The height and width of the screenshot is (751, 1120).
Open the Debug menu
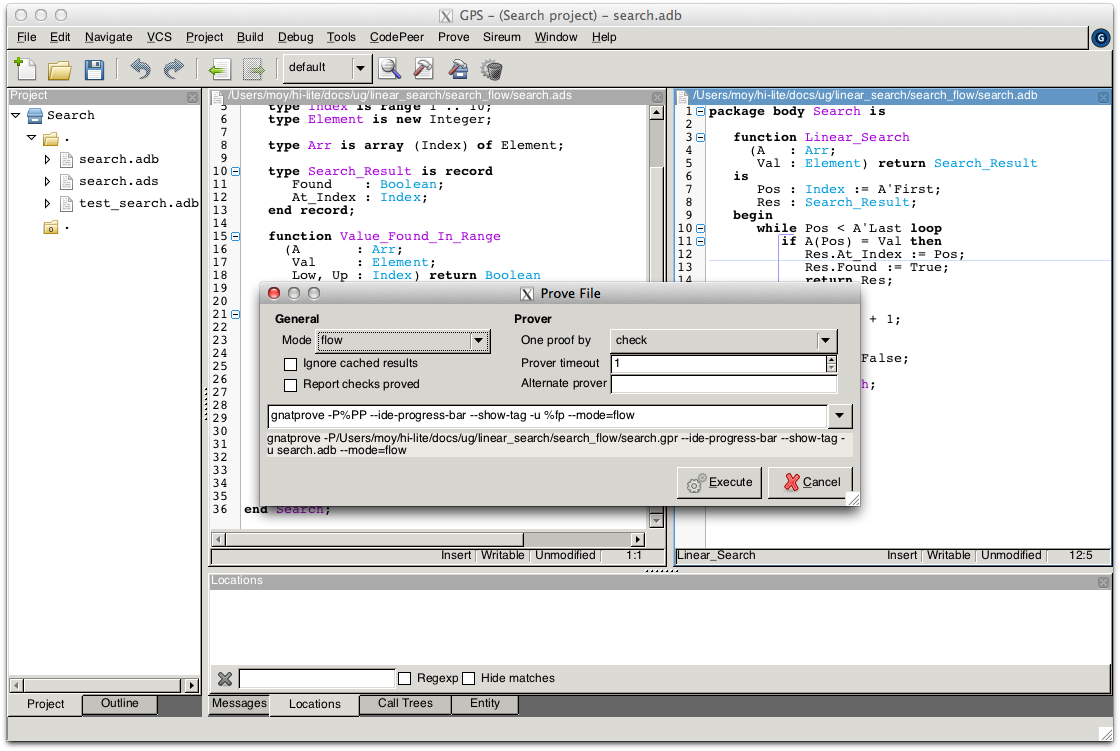pyautogui.click(x=296, y=37)
